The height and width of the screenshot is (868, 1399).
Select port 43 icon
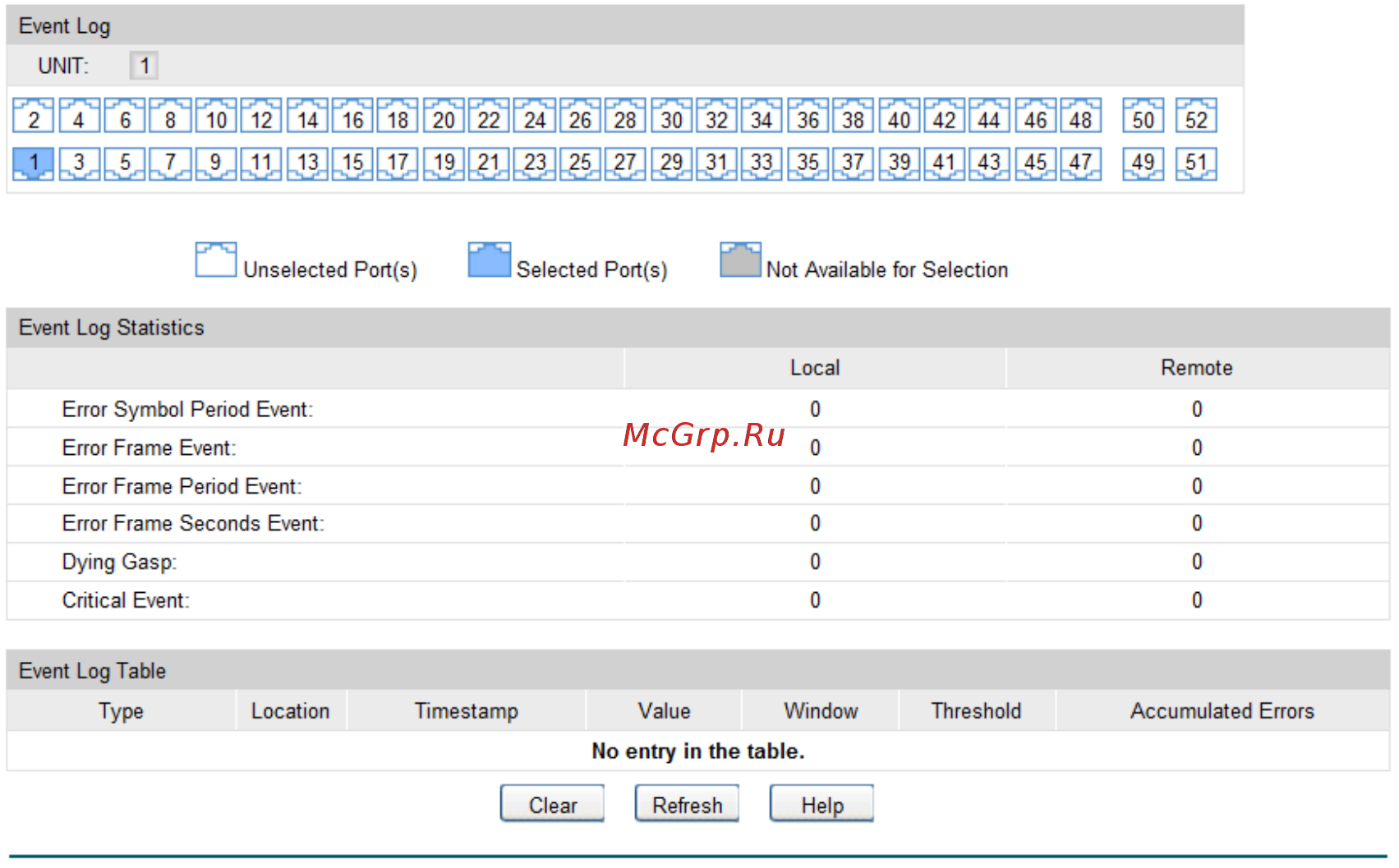tap(990, 163)
